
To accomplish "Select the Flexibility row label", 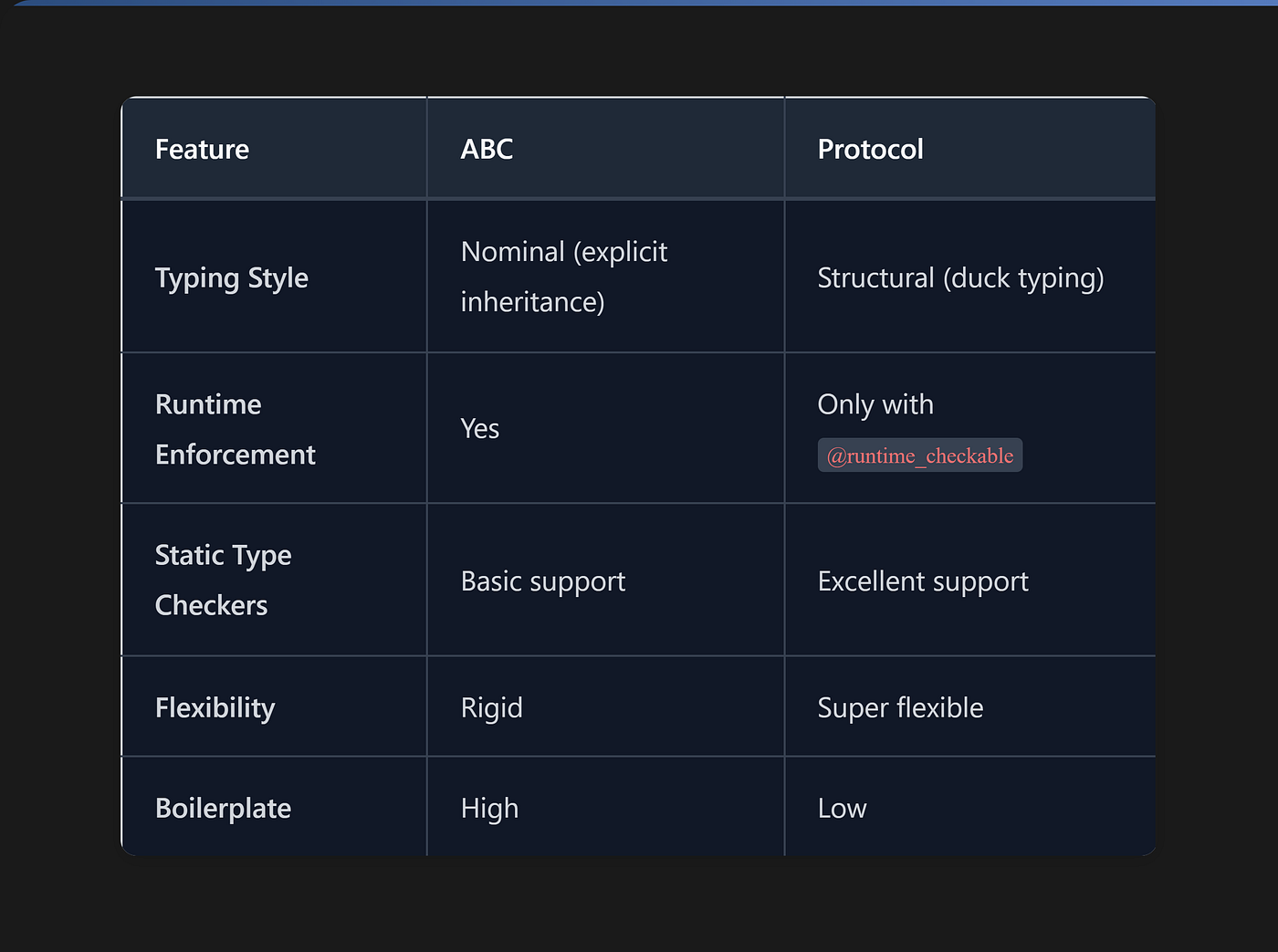I will tap(215, 707).
